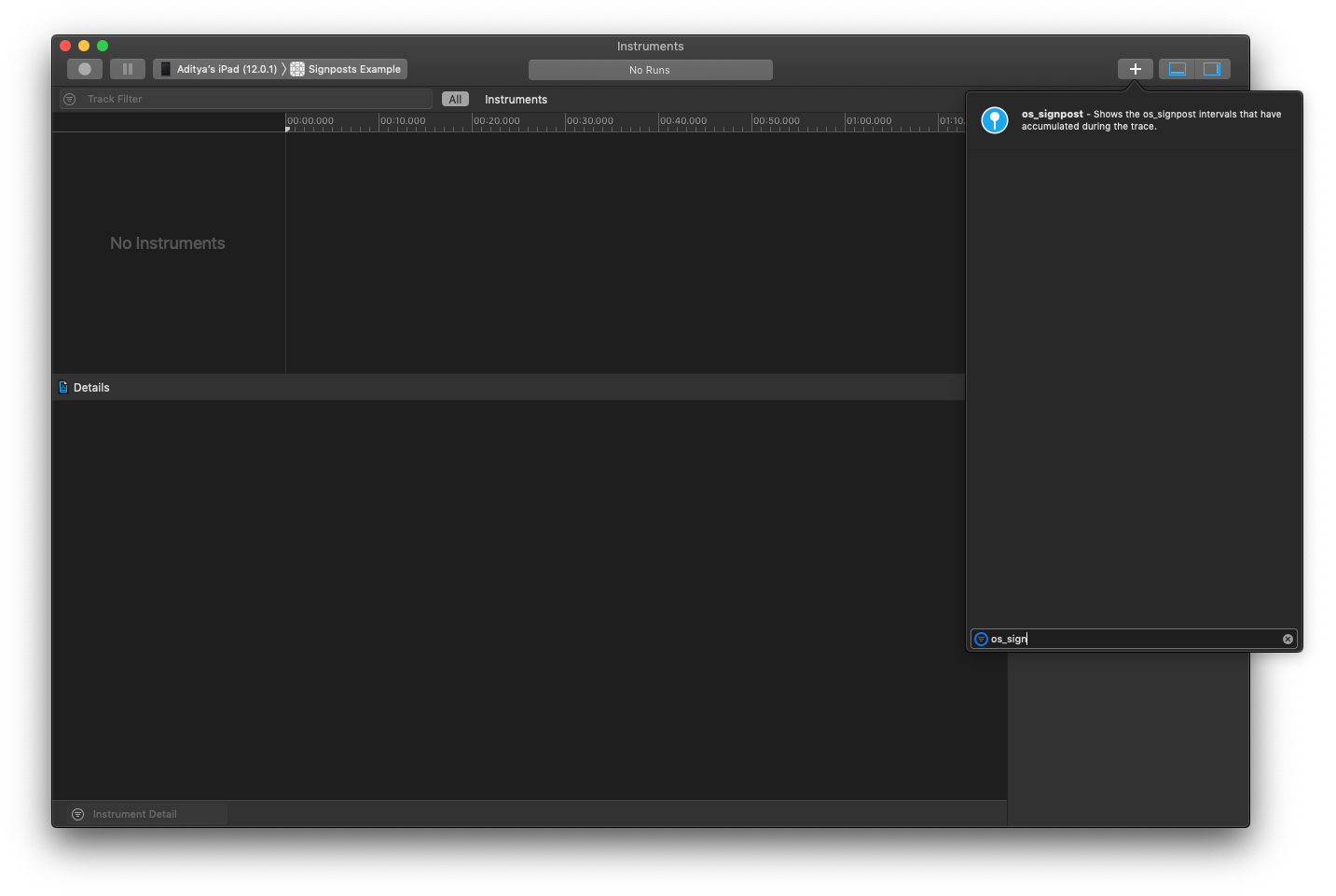This screenshot has width=1336, height=896.
Task: Click the Pause trace button
Action: [x=127, y=68]
